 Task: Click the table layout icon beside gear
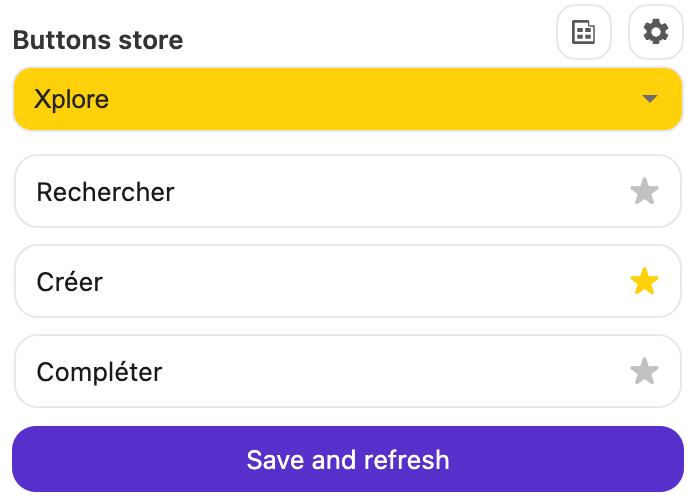coord(583,32)
